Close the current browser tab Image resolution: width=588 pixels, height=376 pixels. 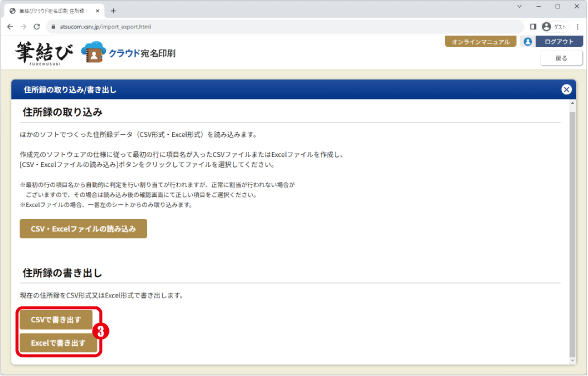[98, 11]
